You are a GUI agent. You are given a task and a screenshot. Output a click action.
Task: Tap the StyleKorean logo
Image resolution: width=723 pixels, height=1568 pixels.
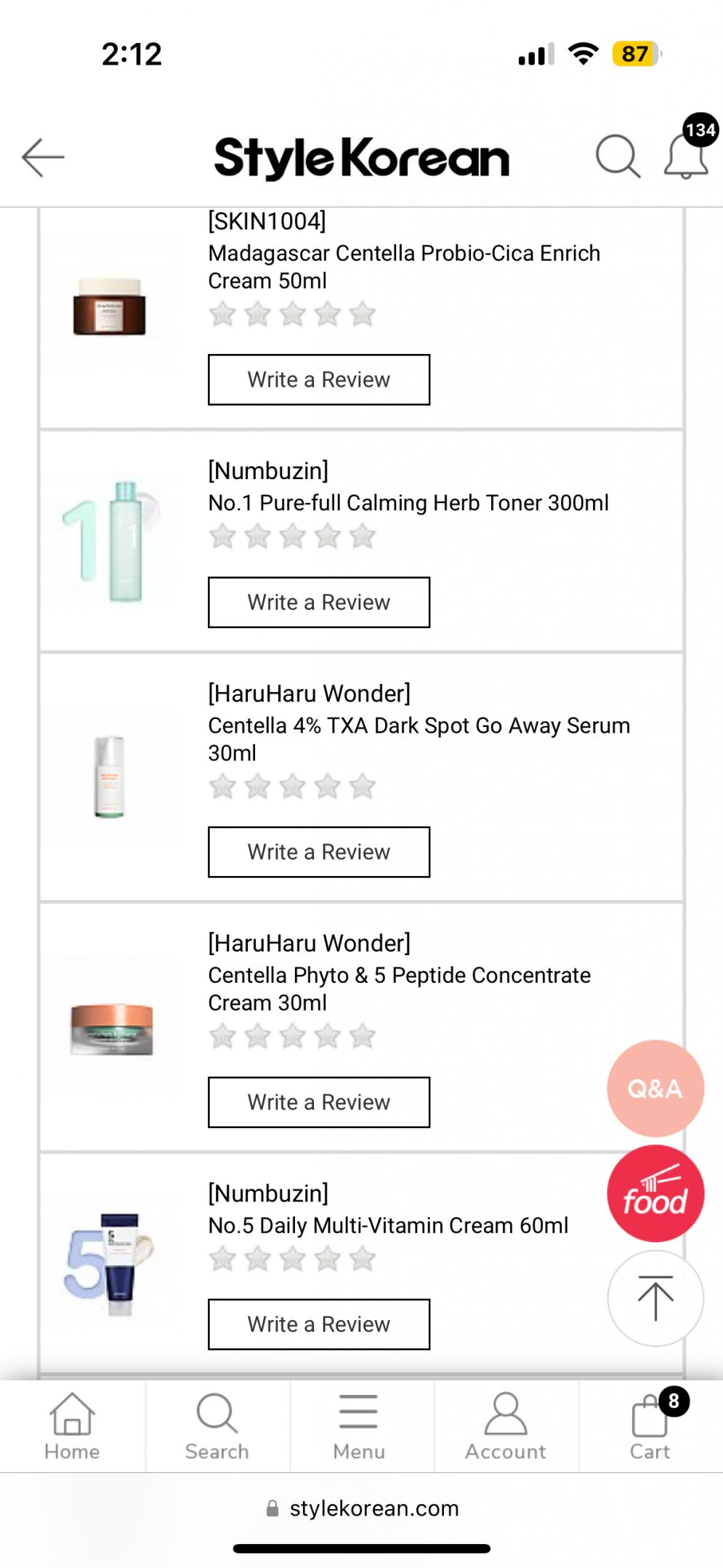point(361,158)
